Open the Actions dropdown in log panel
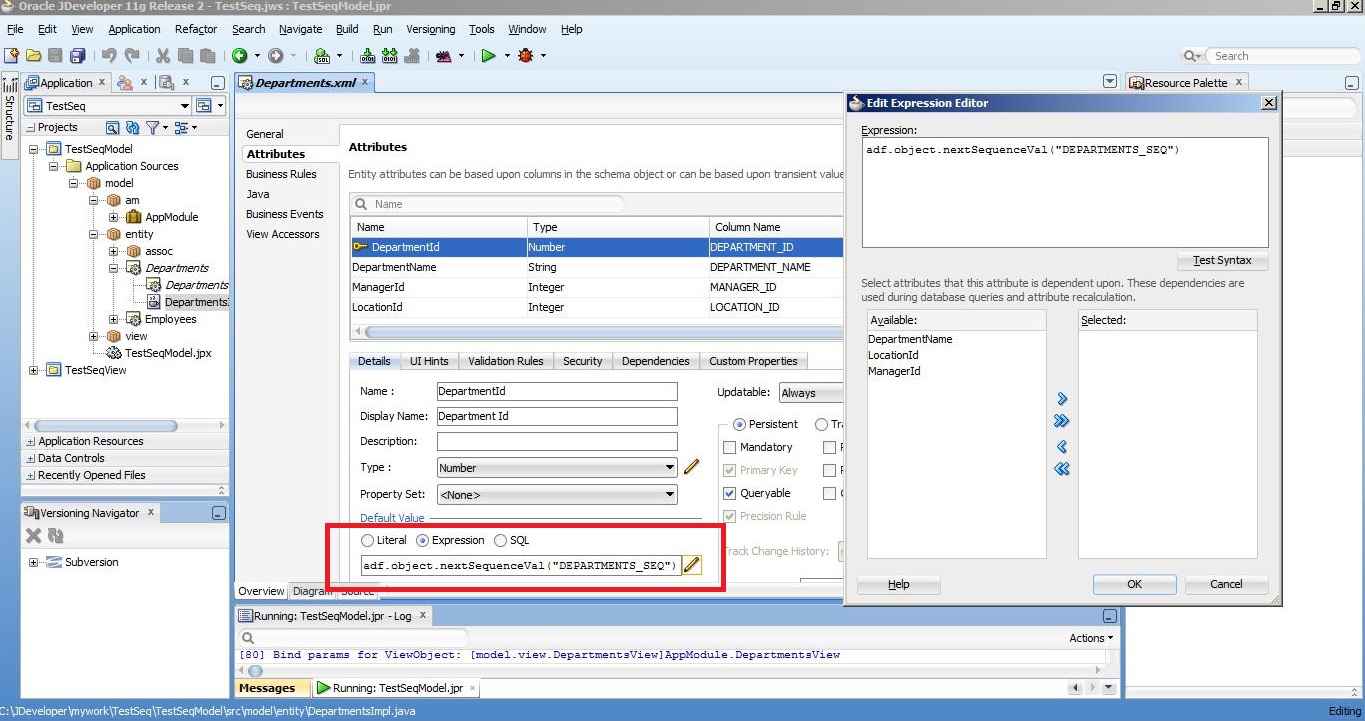The height and width of the screenshot is (721, 1365). pos(1090,638)
